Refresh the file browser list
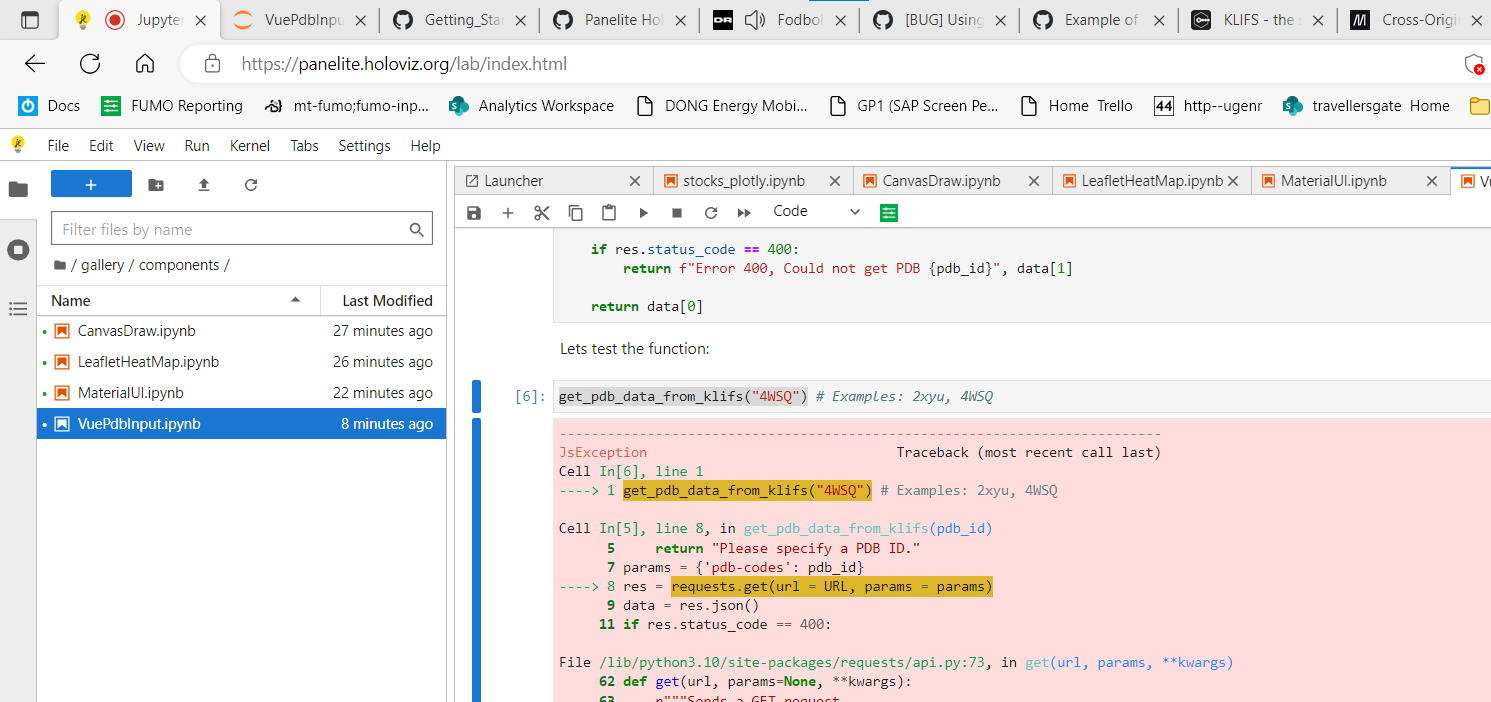1491x702 pixels. [x=251, y=185]
